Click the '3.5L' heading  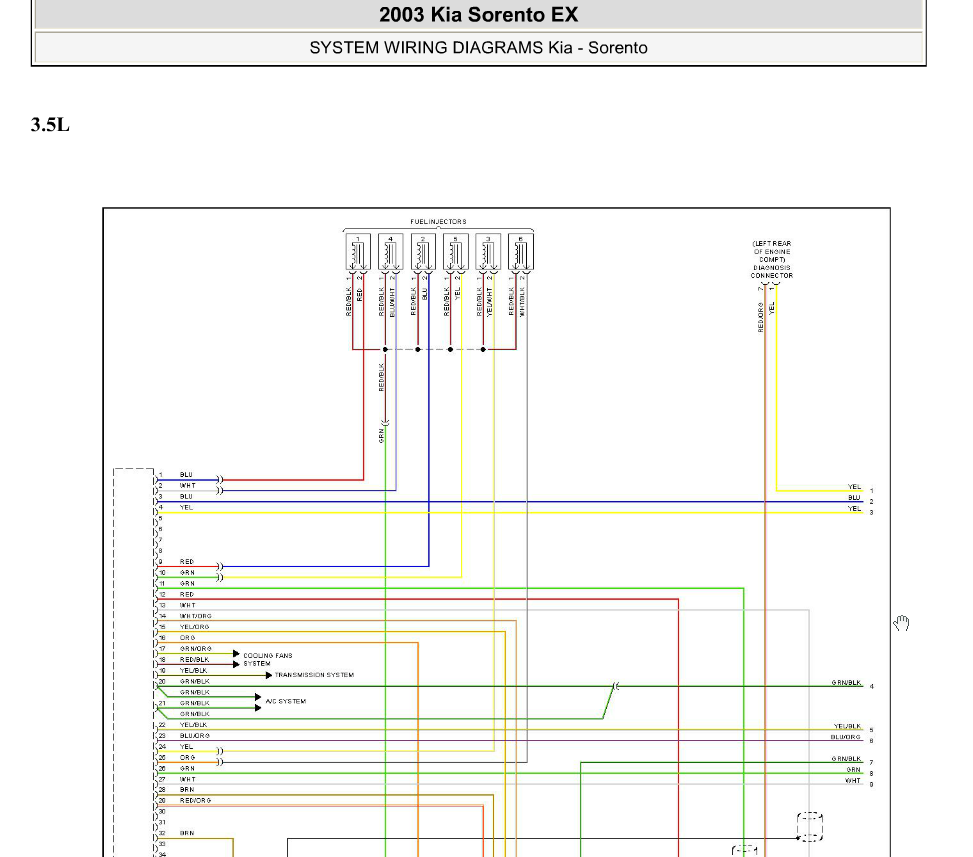coord(50,125)
